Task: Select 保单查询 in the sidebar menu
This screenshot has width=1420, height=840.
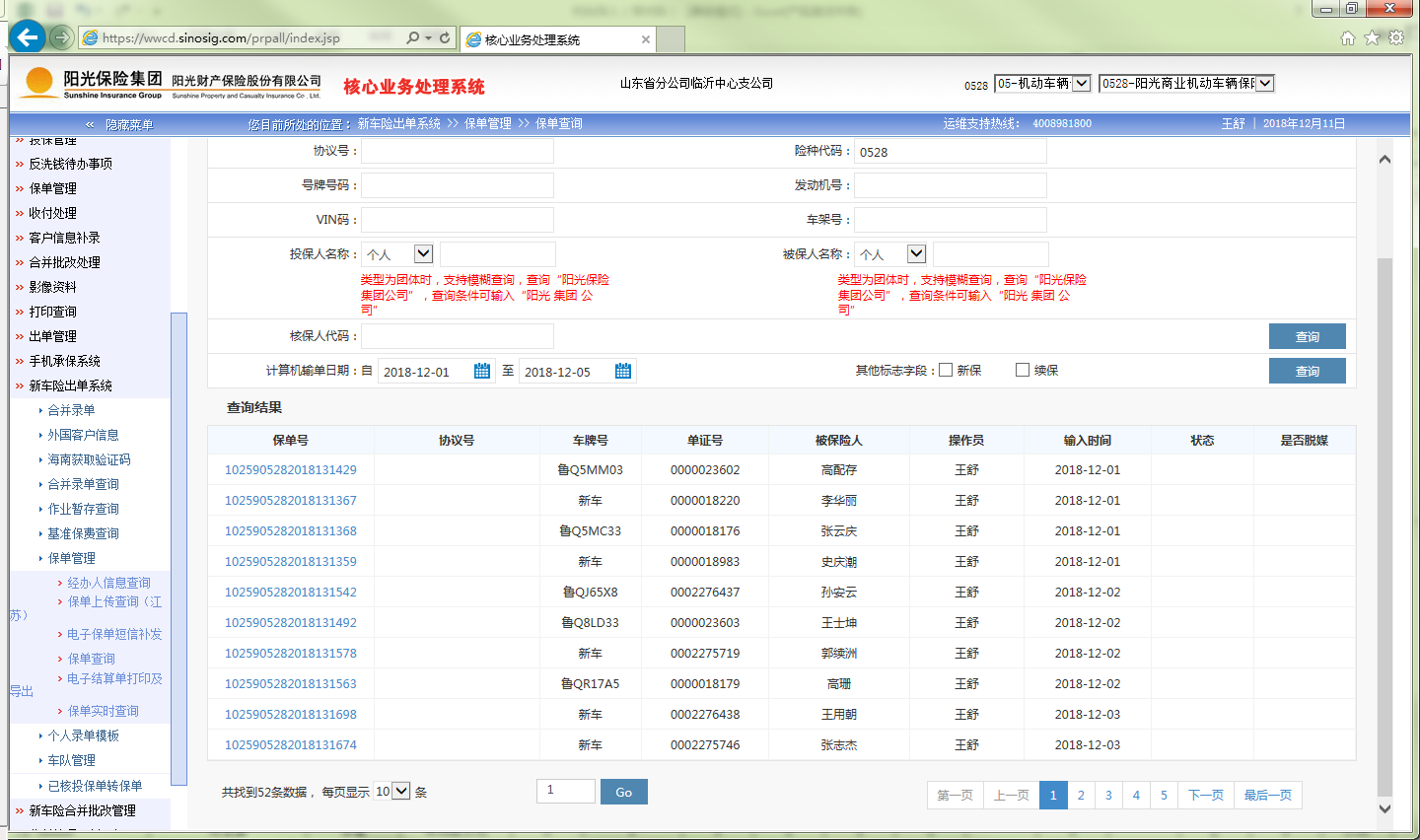Action: click(91, 659)
